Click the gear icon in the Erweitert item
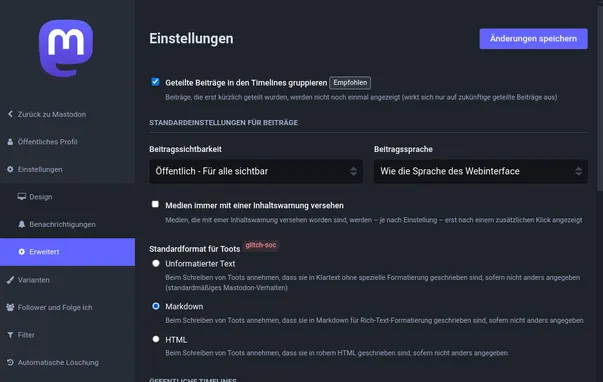The image size is (603, 382). click(22, 252)
